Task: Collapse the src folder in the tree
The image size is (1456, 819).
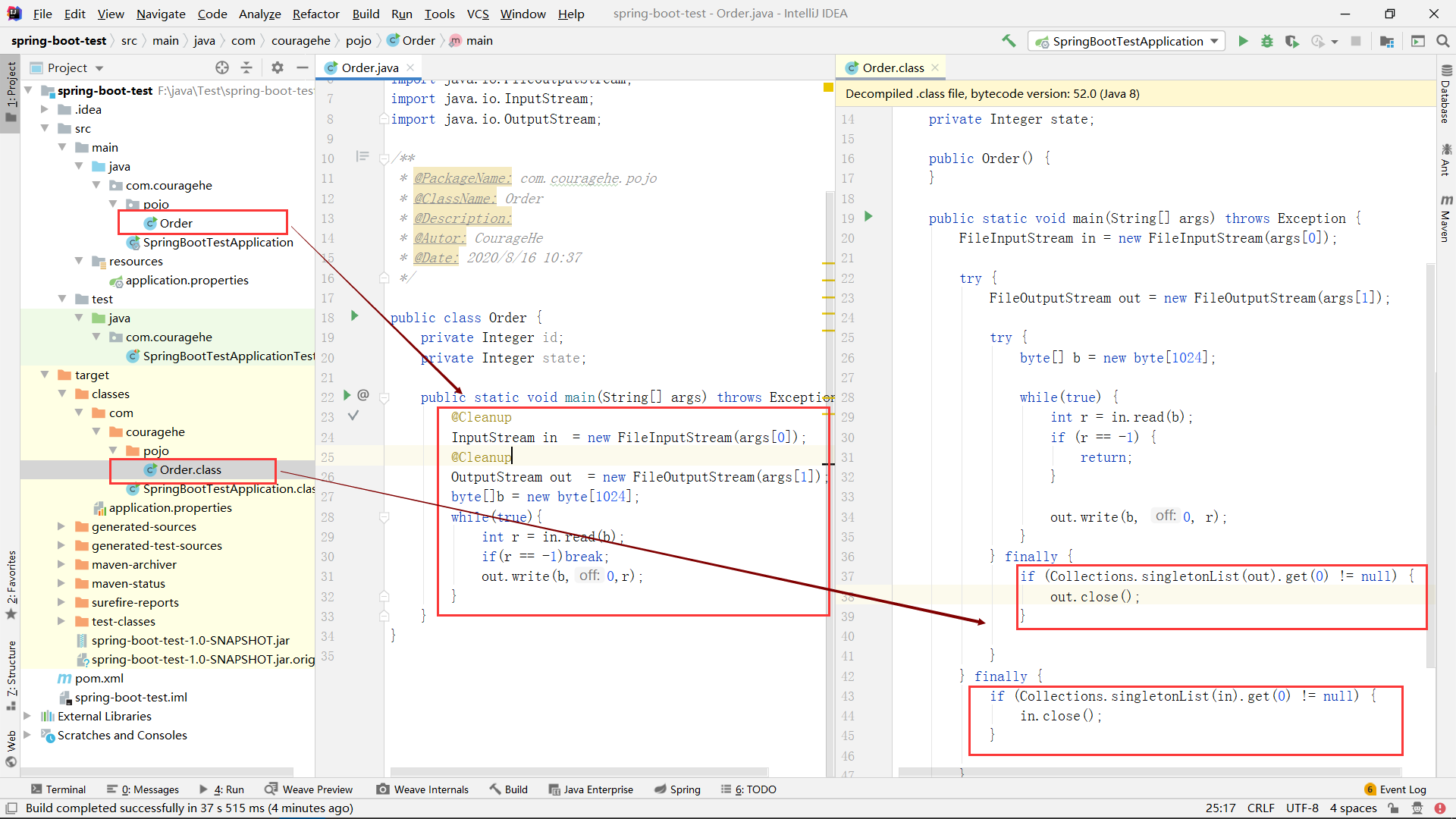Action: pyautogui.click(x=45, y=128)
